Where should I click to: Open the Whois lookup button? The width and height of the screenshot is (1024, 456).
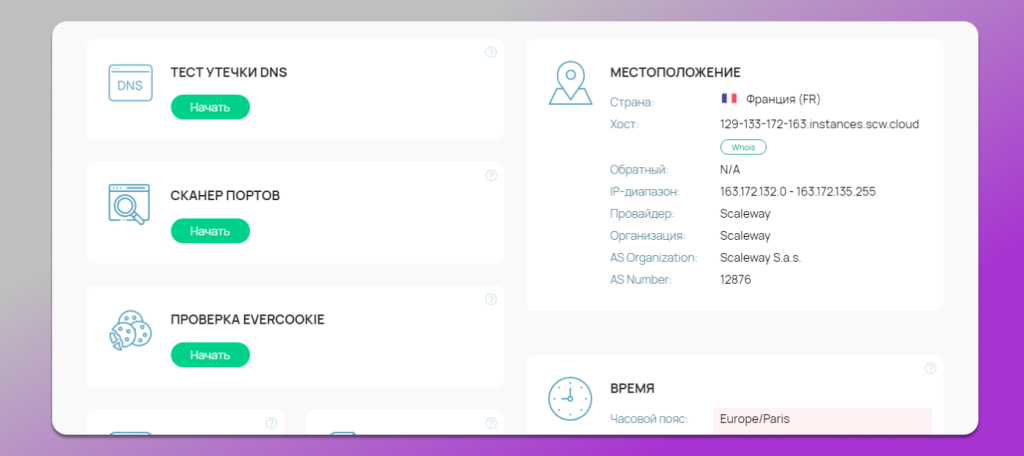click(x=743, y=147)
